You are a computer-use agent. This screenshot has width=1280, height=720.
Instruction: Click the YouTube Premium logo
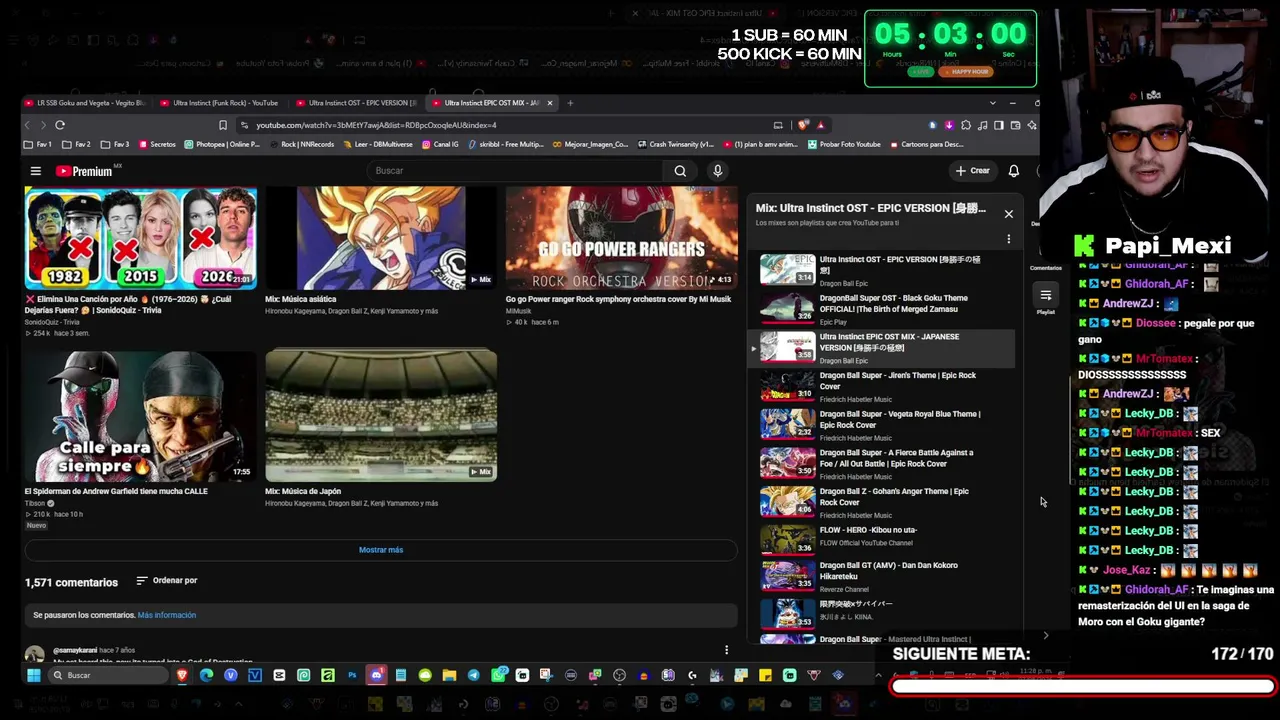pos(84,171)
